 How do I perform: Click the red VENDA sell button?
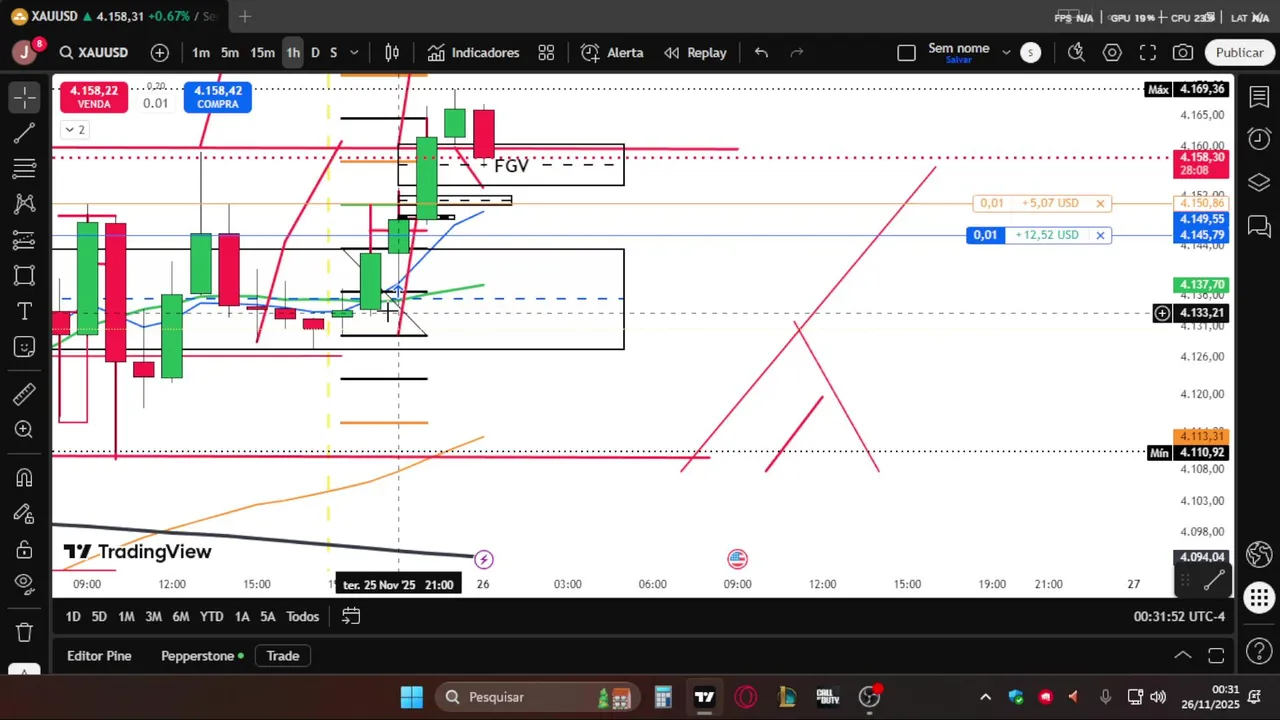click(x=94, y=97)
